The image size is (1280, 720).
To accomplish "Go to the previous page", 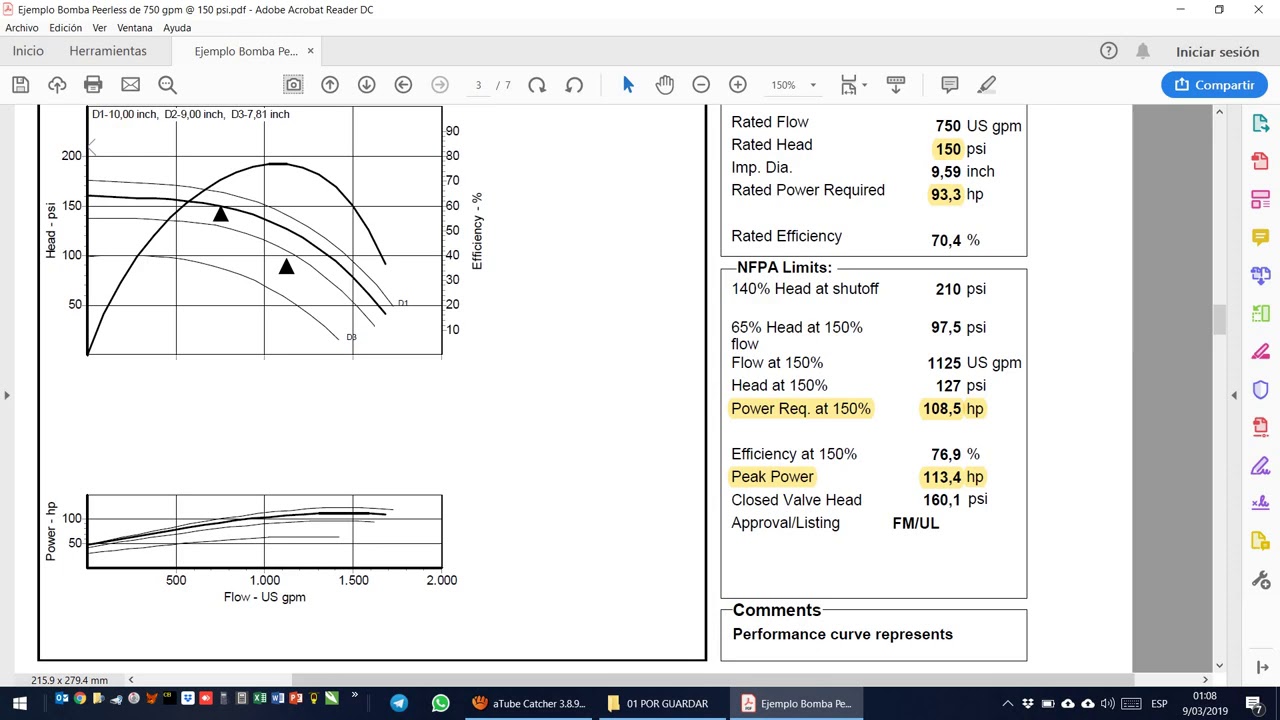I will pos(330,85).
